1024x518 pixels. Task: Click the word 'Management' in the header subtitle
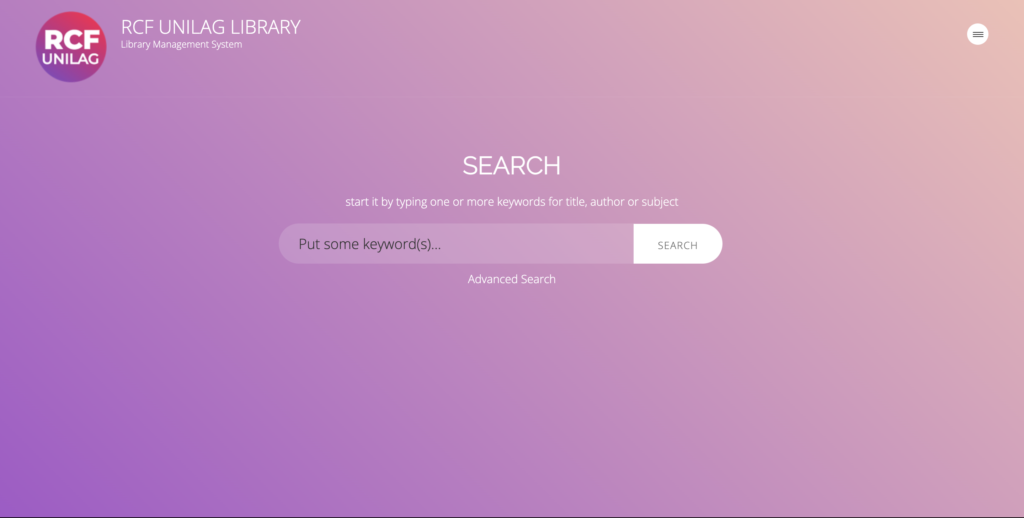(x=184, y=44)
